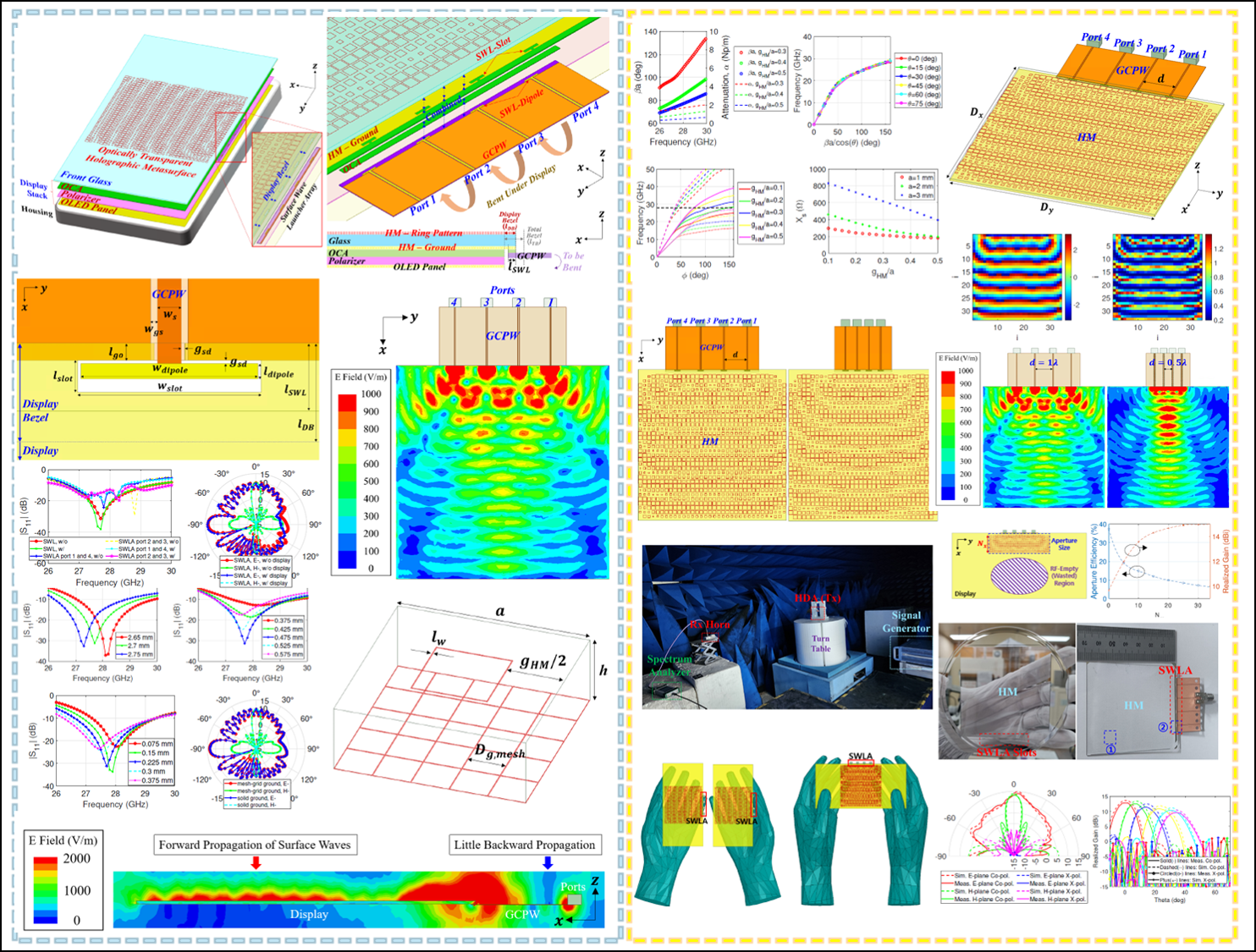Click the 'SWLA port 2 and 3, w/' entry

click(140, 556)
